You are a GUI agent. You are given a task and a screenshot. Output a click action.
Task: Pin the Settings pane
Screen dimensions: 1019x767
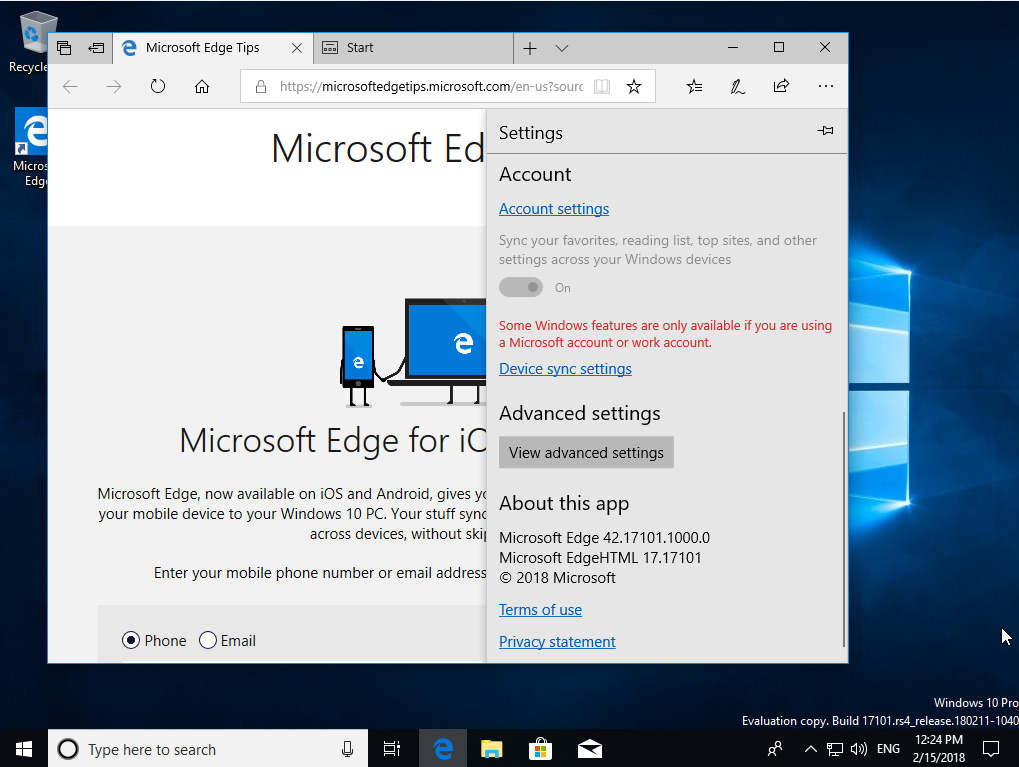825,131
